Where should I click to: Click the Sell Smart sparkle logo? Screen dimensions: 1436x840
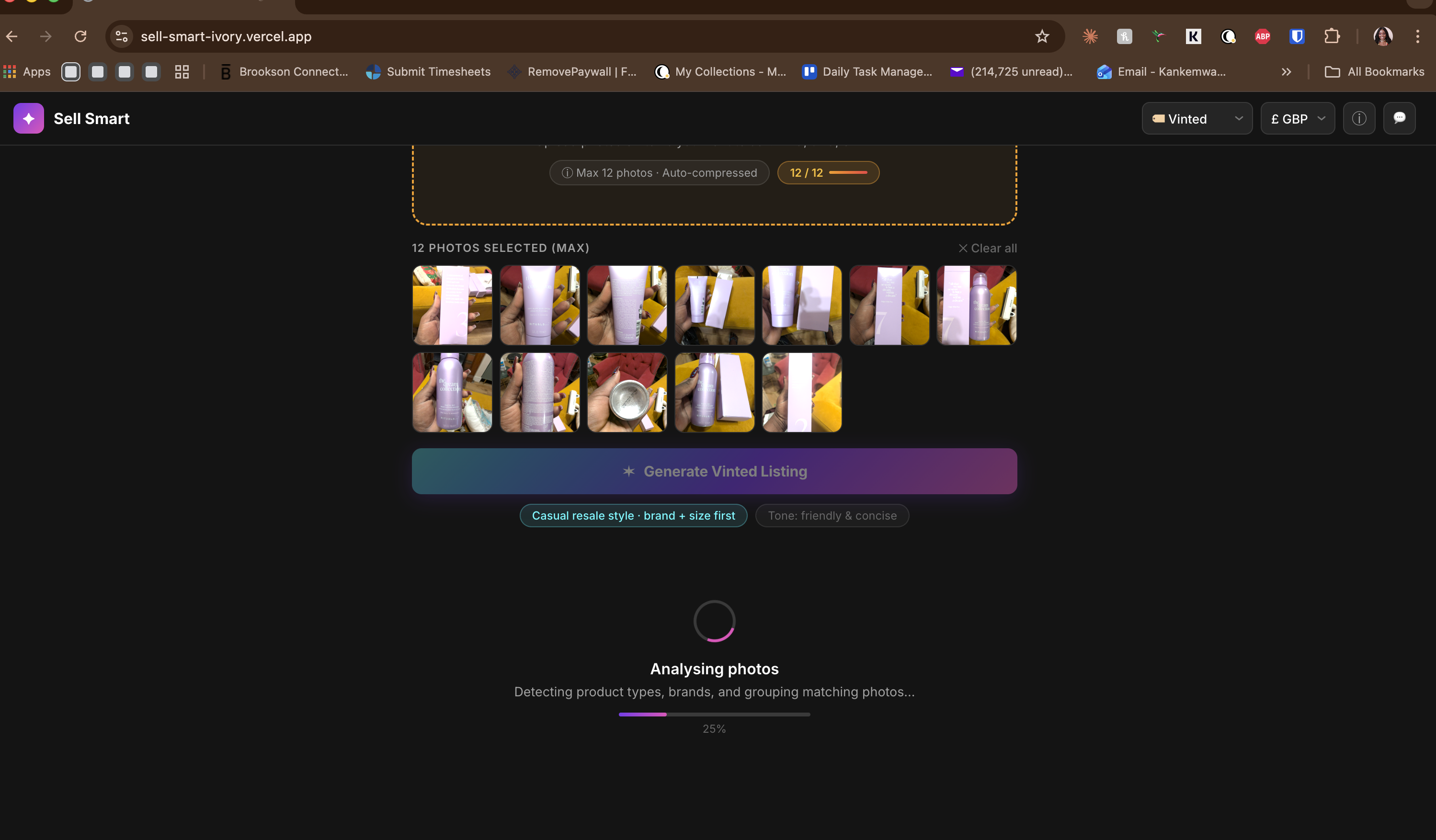click(28, 119)
